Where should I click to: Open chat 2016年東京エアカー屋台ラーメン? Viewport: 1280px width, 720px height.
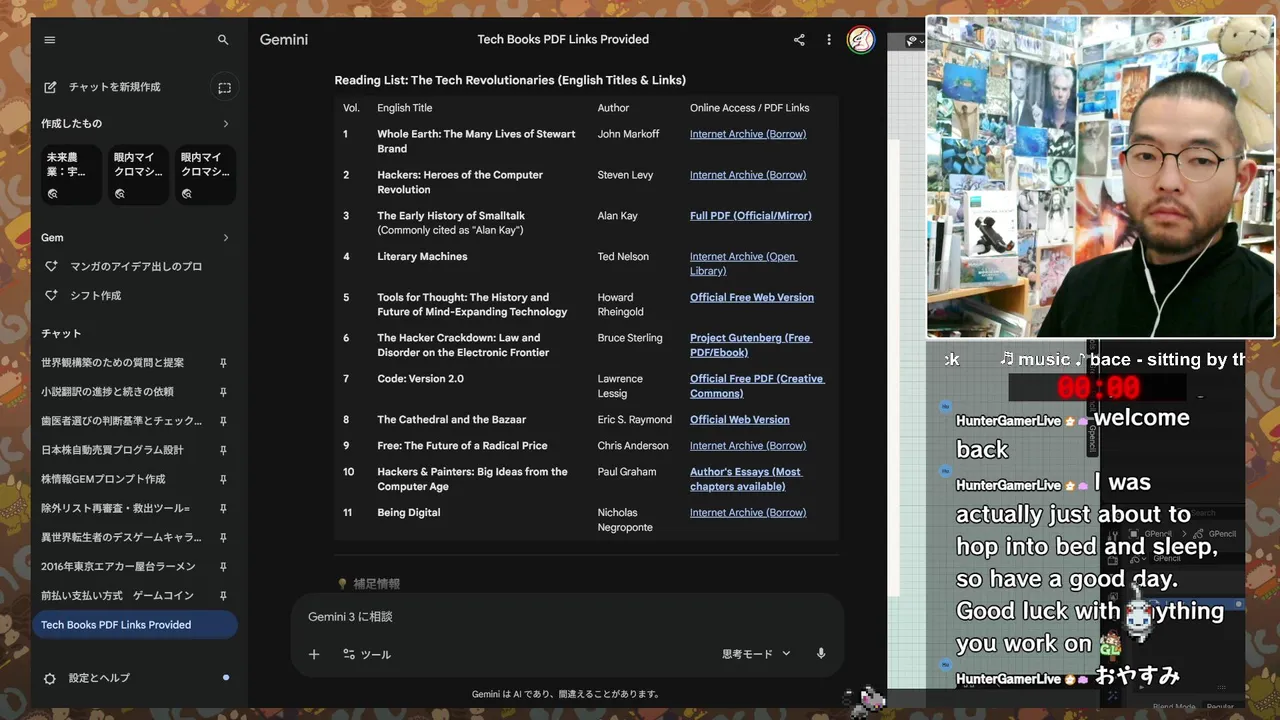[118, 566]
